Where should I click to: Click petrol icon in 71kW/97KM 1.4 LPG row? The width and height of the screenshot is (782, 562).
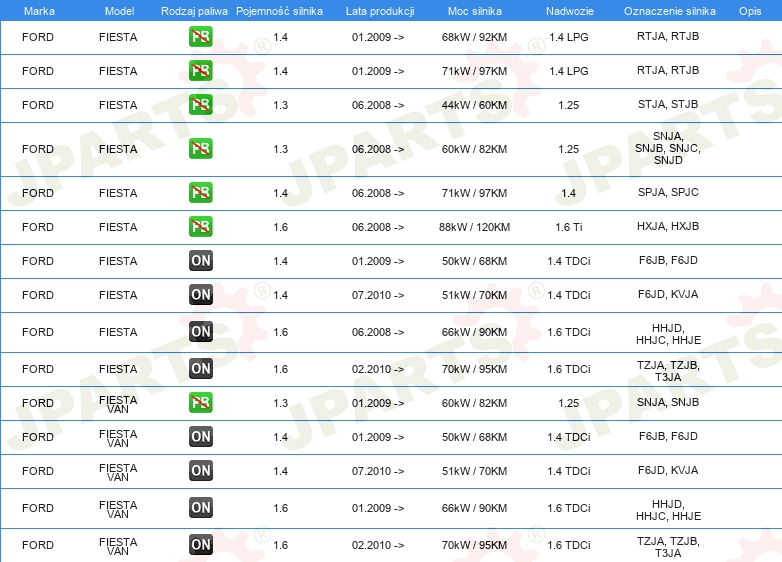pyautogui.click(x=200, y=70)
